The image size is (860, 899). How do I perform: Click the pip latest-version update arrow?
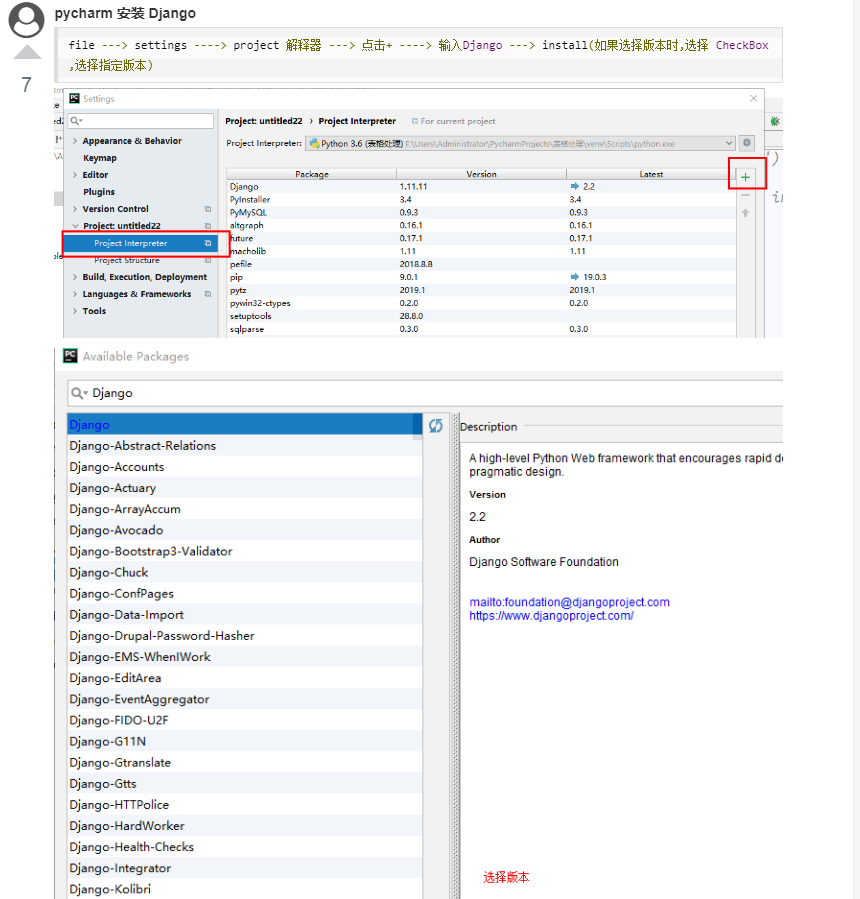[x=574, y=277]
